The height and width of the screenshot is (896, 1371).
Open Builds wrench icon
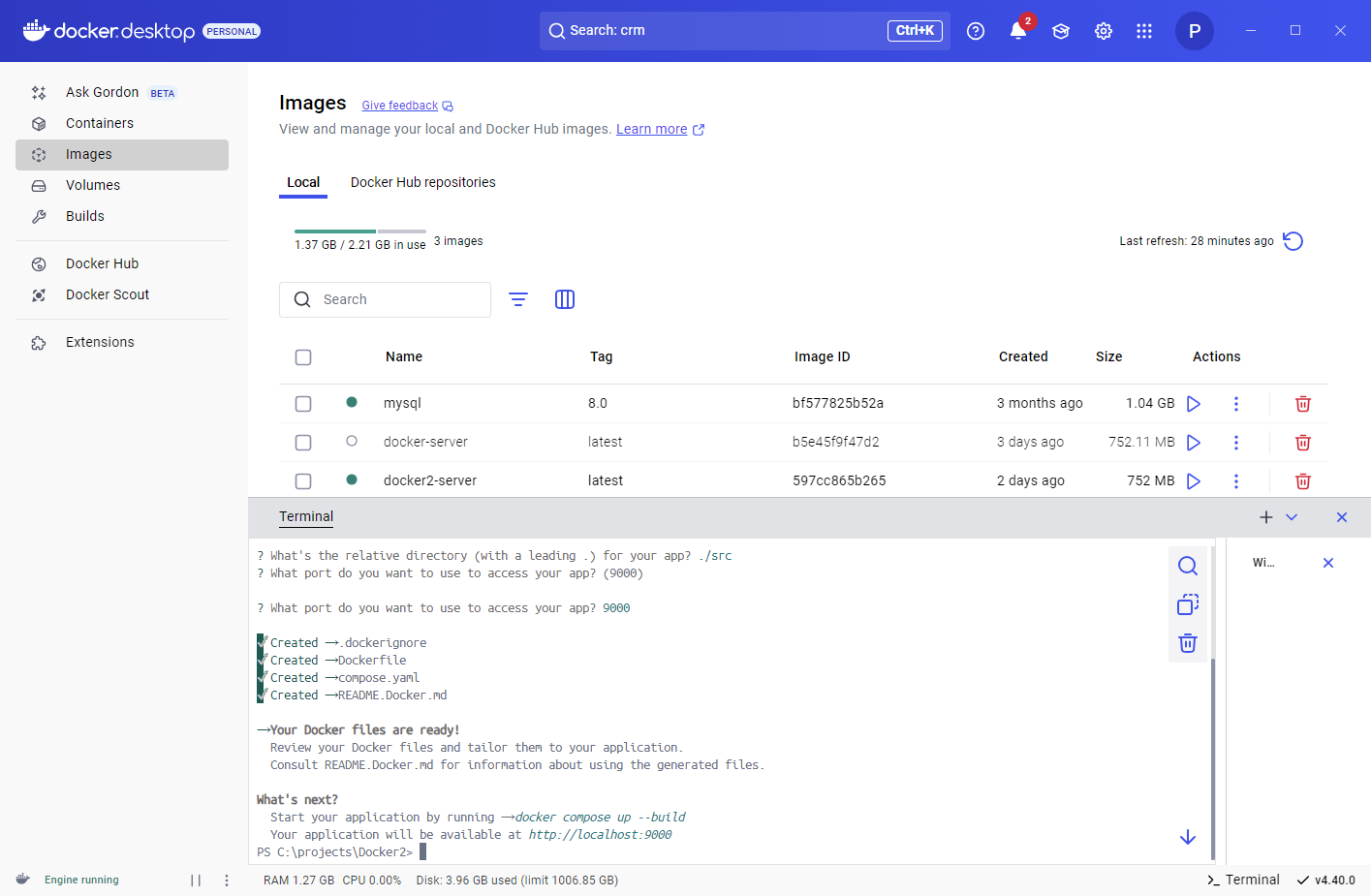pos(39,217)
